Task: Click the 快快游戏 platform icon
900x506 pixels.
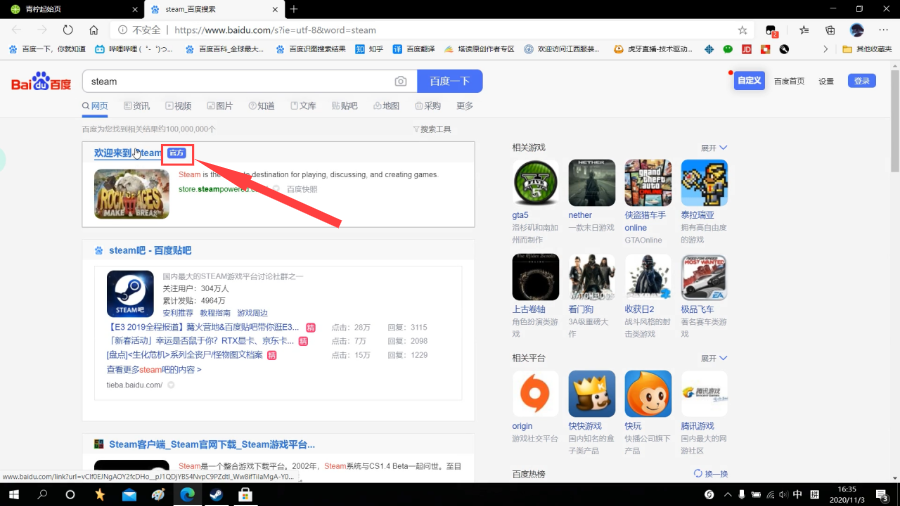Action: pos(591,394)
